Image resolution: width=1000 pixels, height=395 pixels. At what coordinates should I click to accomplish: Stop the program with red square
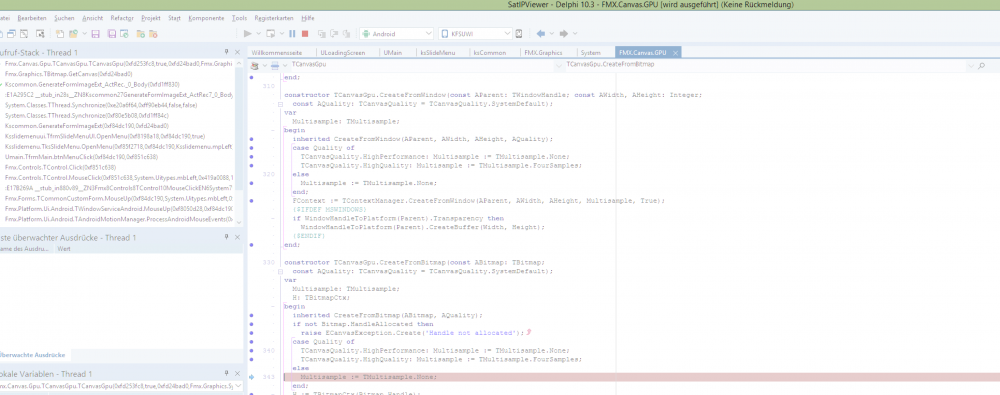[x=305, y=33]
